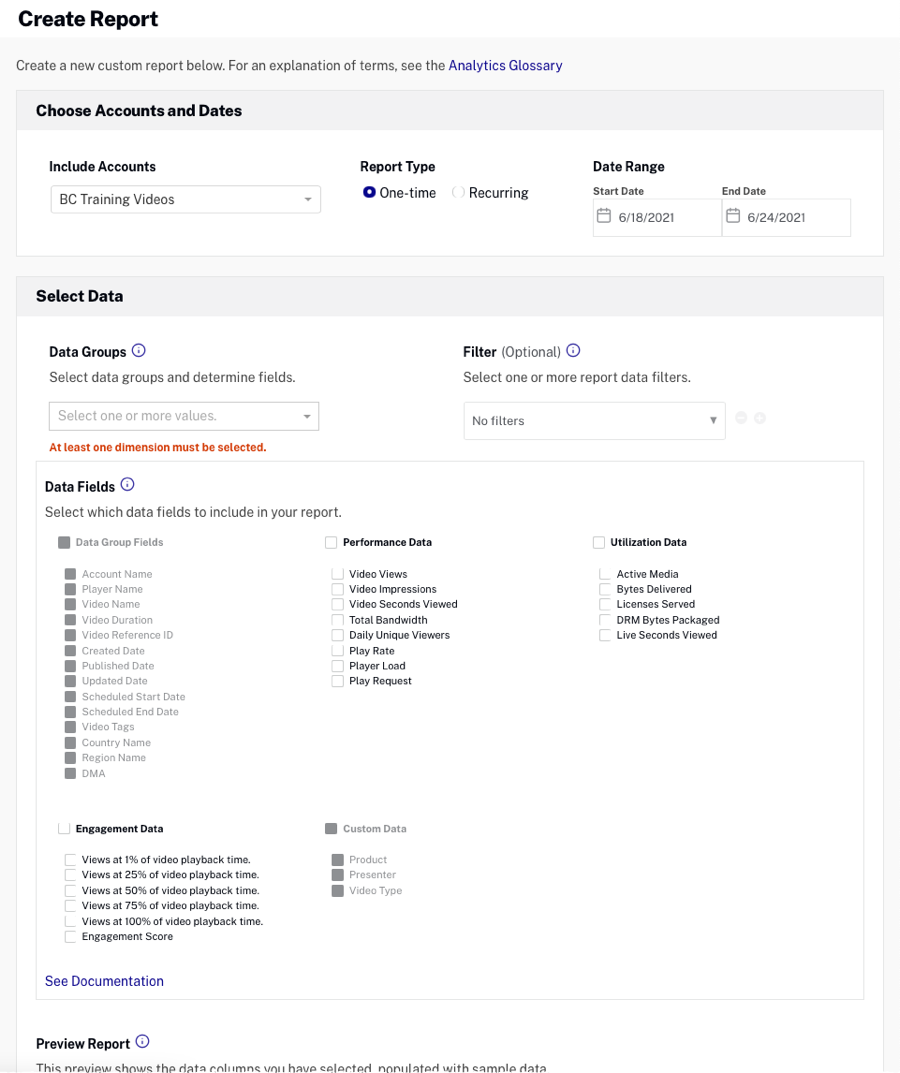
Task: Open the Data Fields info tooltip
Action: 126,483
